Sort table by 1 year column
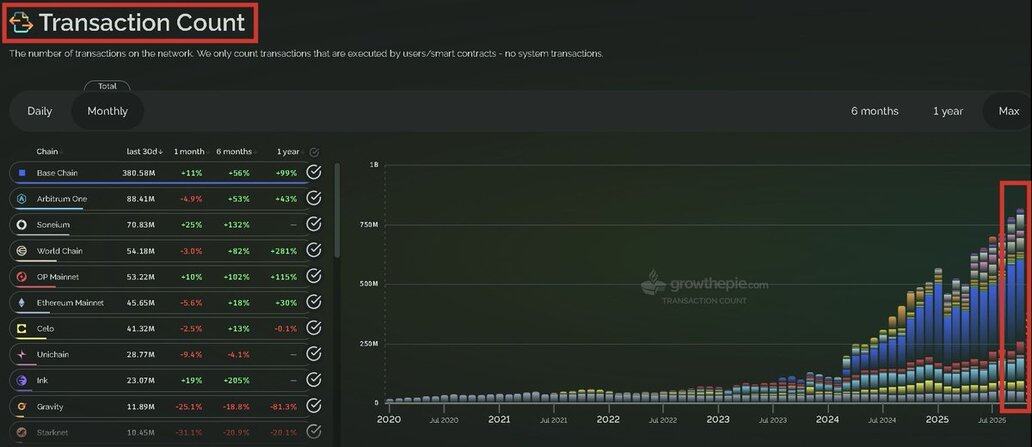1032x447 pixels. pyautogui.click(x=287, y=152)
